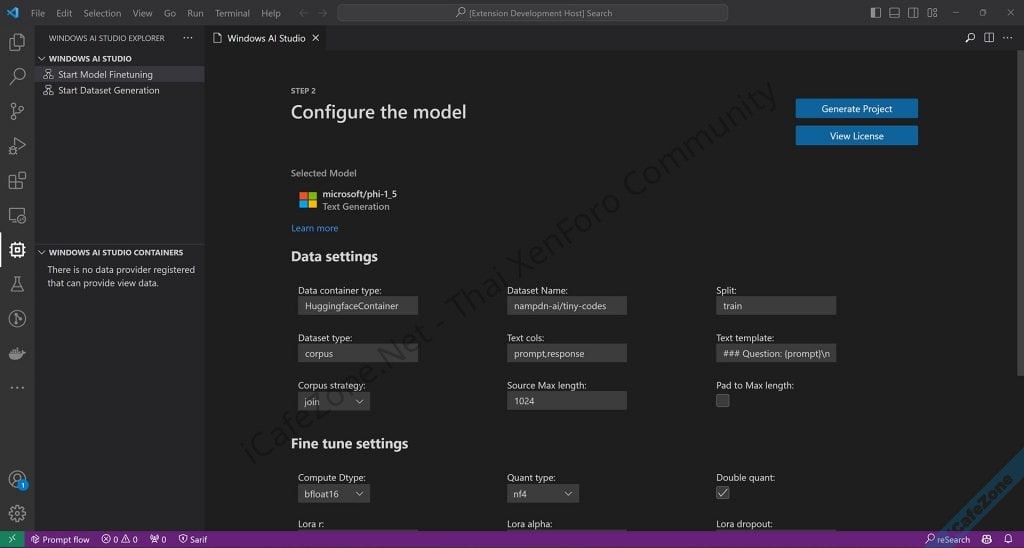Open Source Control view icon
The width and height of the screenshot is (1024, 548).
tap(17, 111)
